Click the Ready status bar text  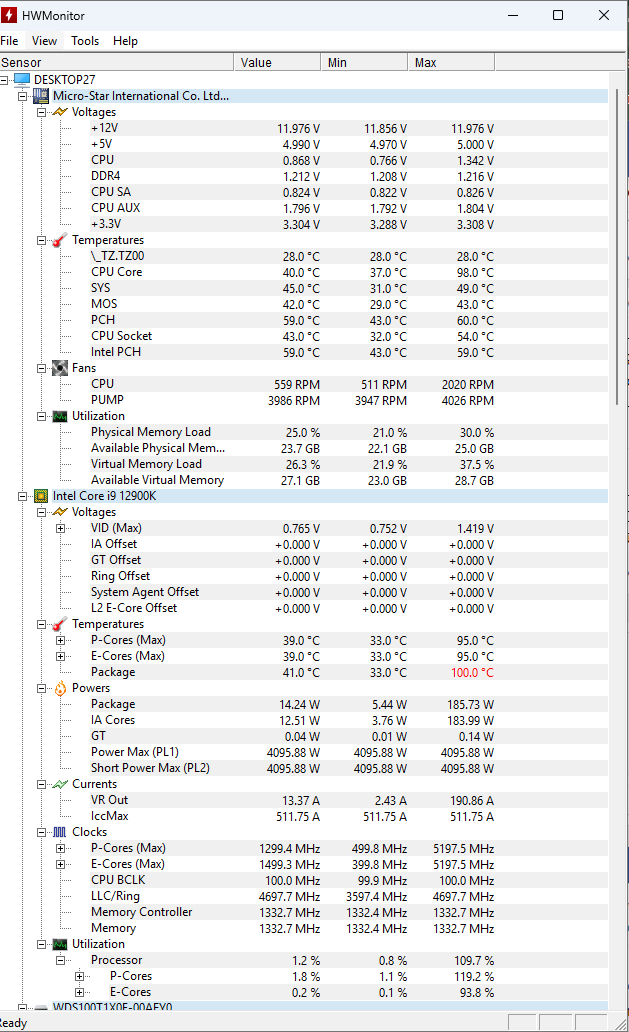pos(13,1023)
